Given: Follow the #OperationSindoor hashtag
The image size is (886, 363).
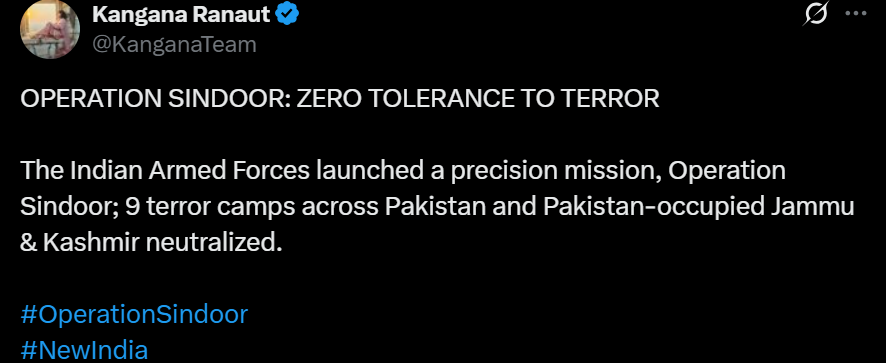Looking at the screenshot, I should (134, 315).
